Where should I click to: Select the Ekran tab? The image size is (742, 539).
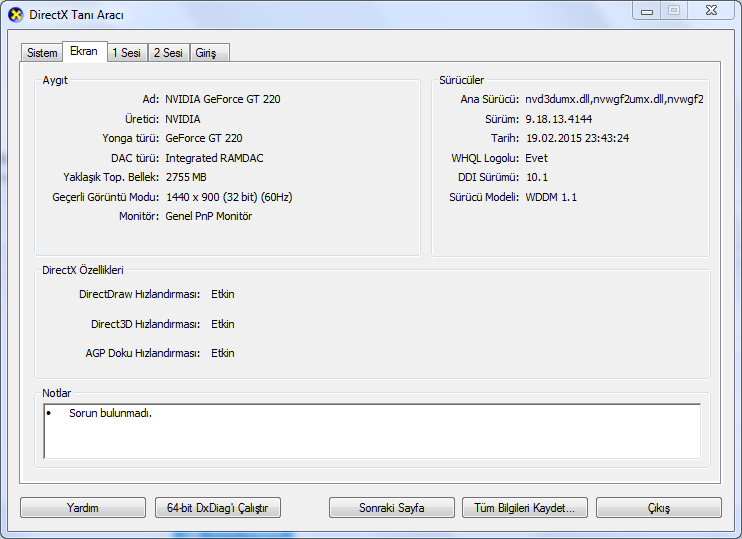pos(84,51)
